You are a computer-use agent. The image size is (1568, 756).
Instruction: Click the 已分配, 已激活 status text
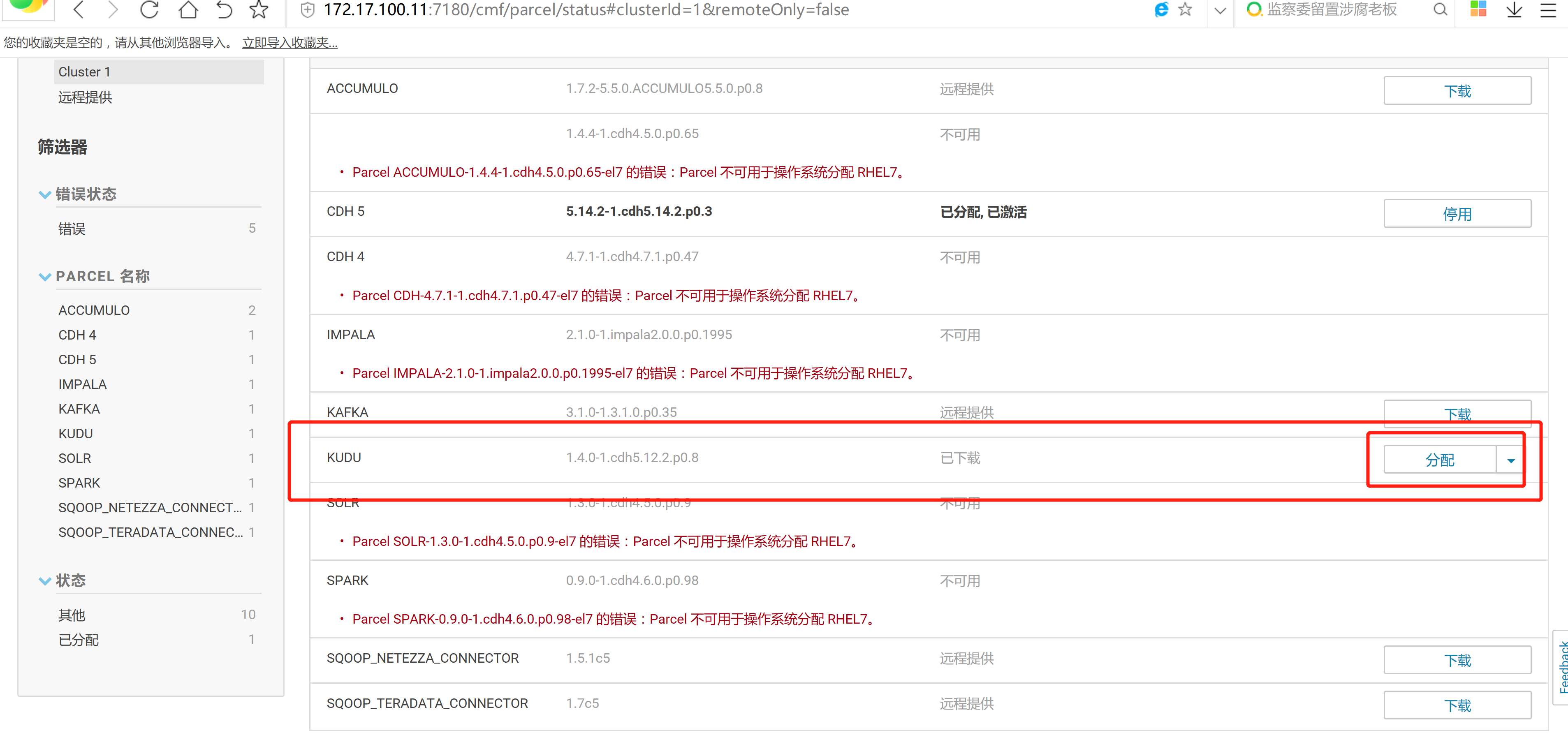click(x=983, y=212)
